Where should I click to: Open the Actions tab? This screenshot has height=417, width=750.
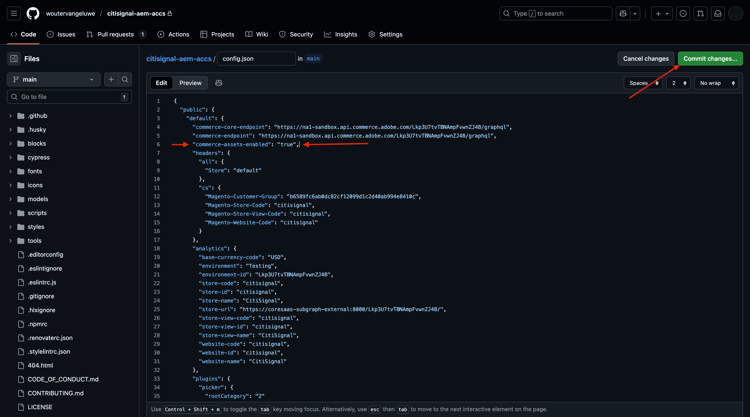click(x=173, y=34)
